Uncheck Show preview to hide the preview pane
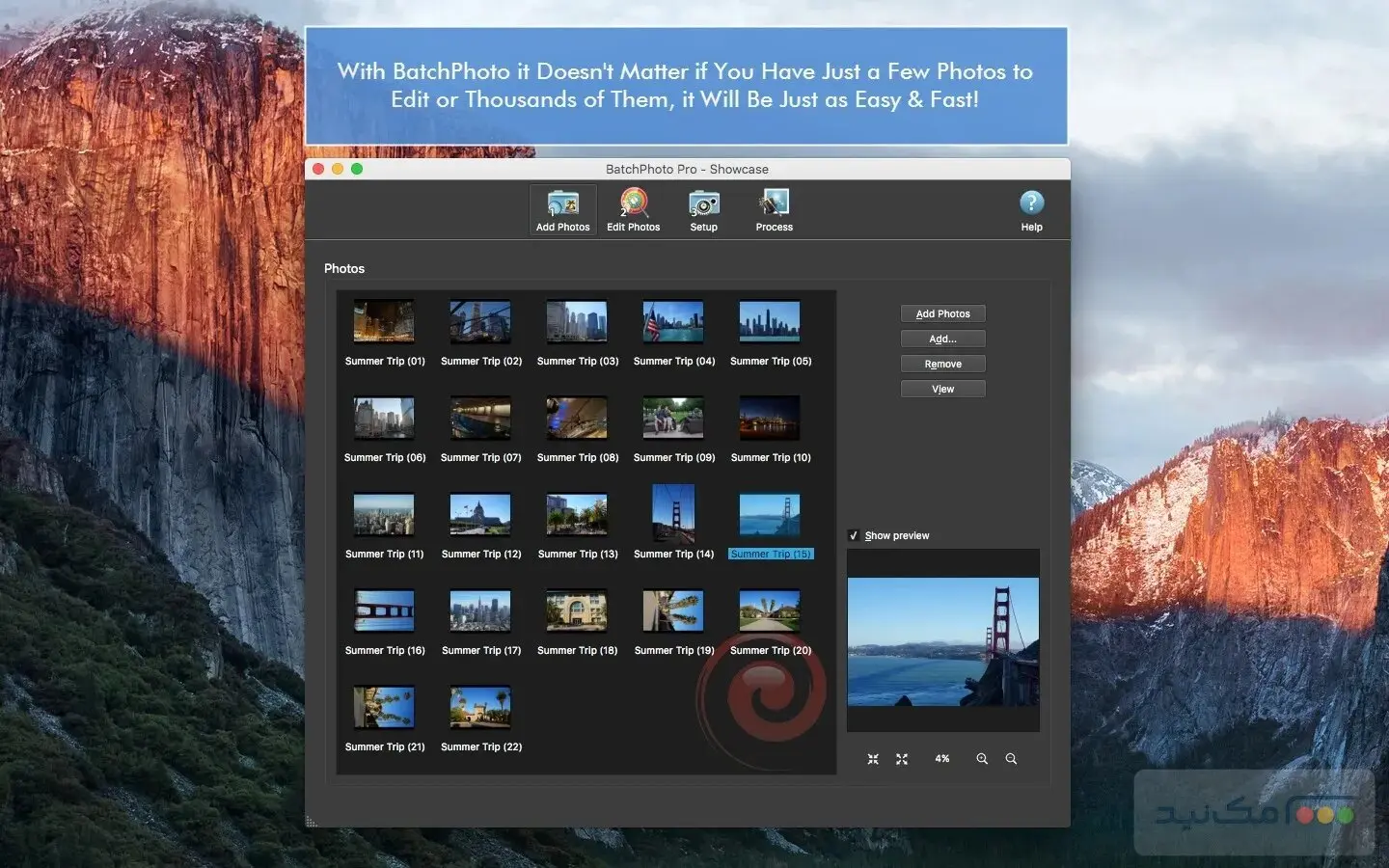Viewport: 1389px width, 868px height. [x=854, y=535]
